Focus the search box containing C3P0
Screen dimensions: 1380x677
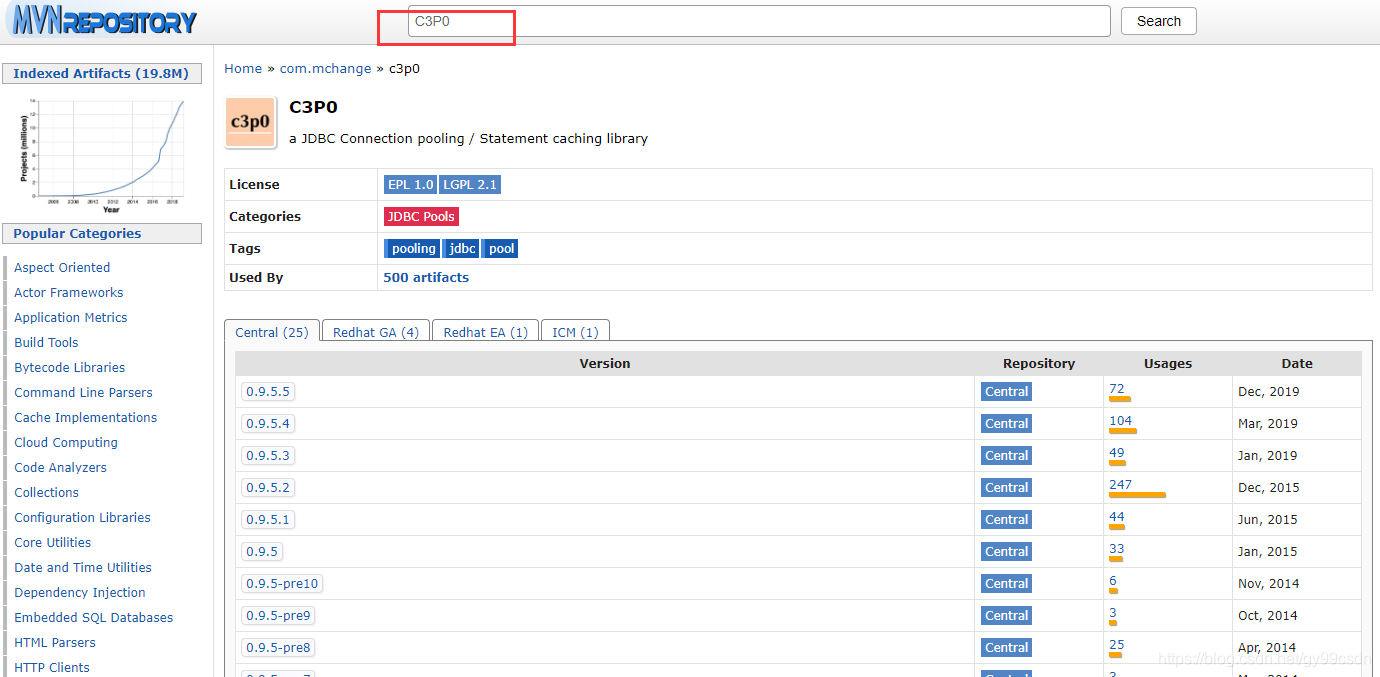(x=759, y=21)
